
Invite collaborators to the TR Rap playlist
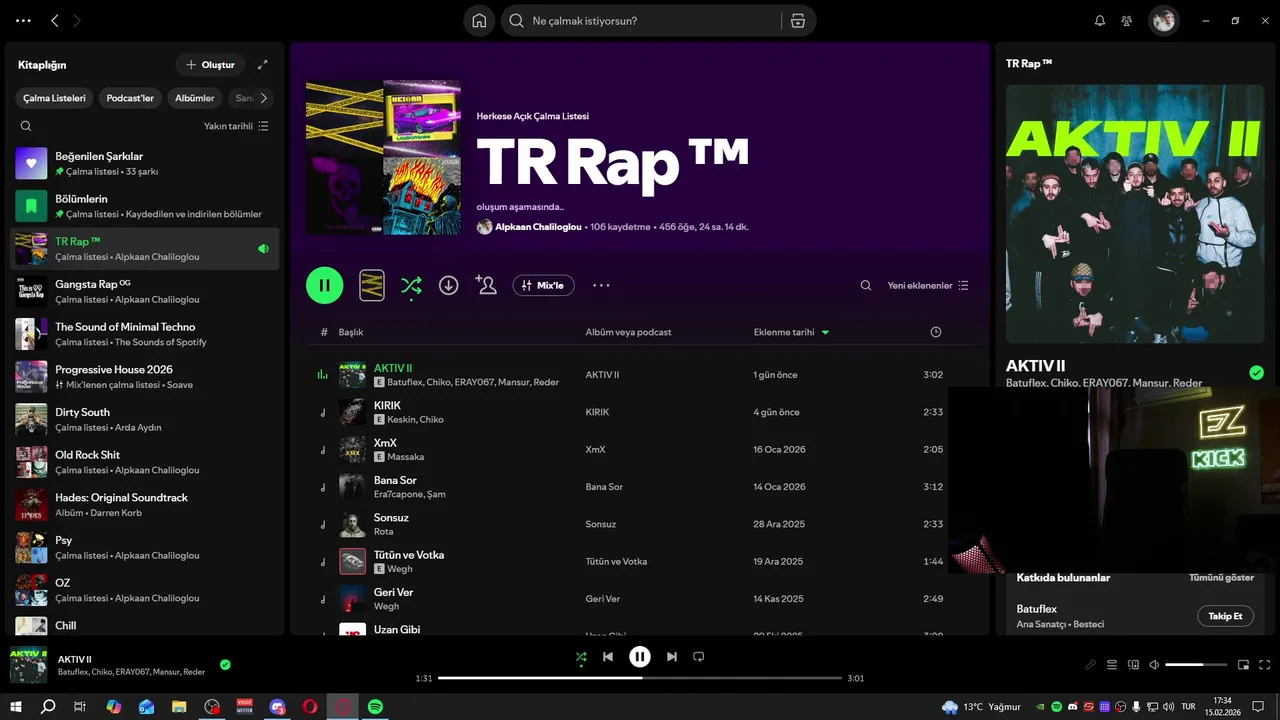486,285
